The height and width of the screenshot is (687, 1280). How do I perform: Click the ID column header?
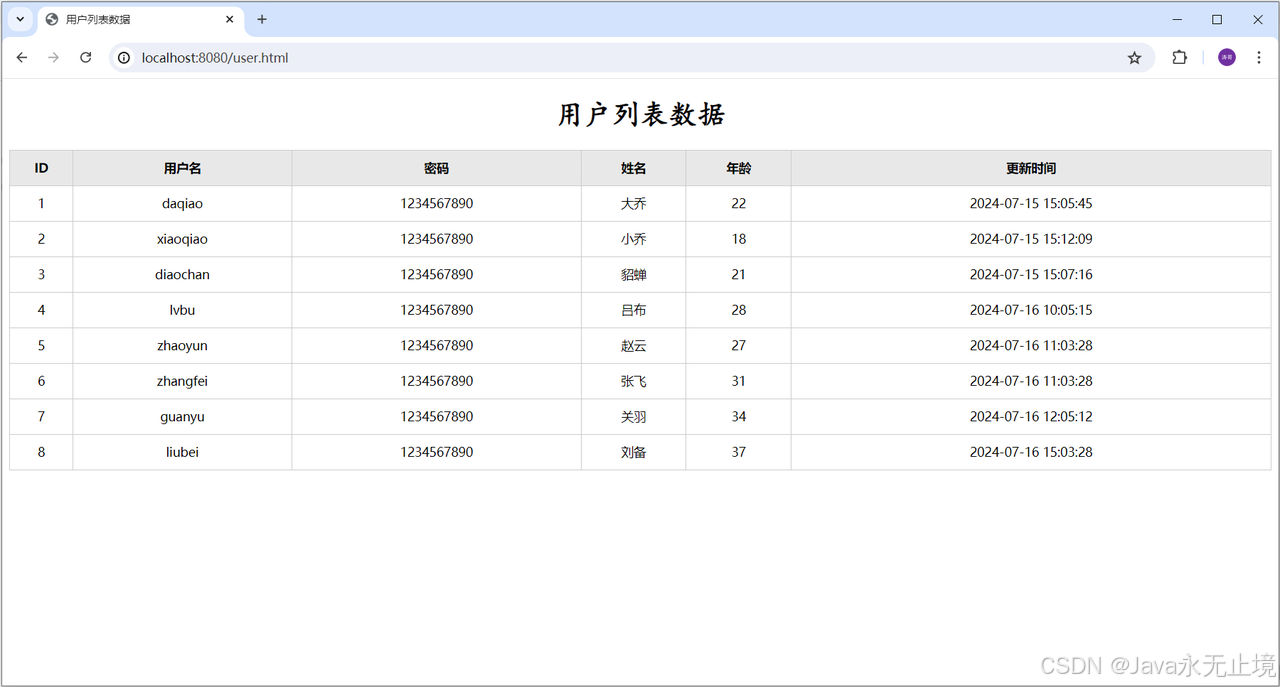(41, 168)
